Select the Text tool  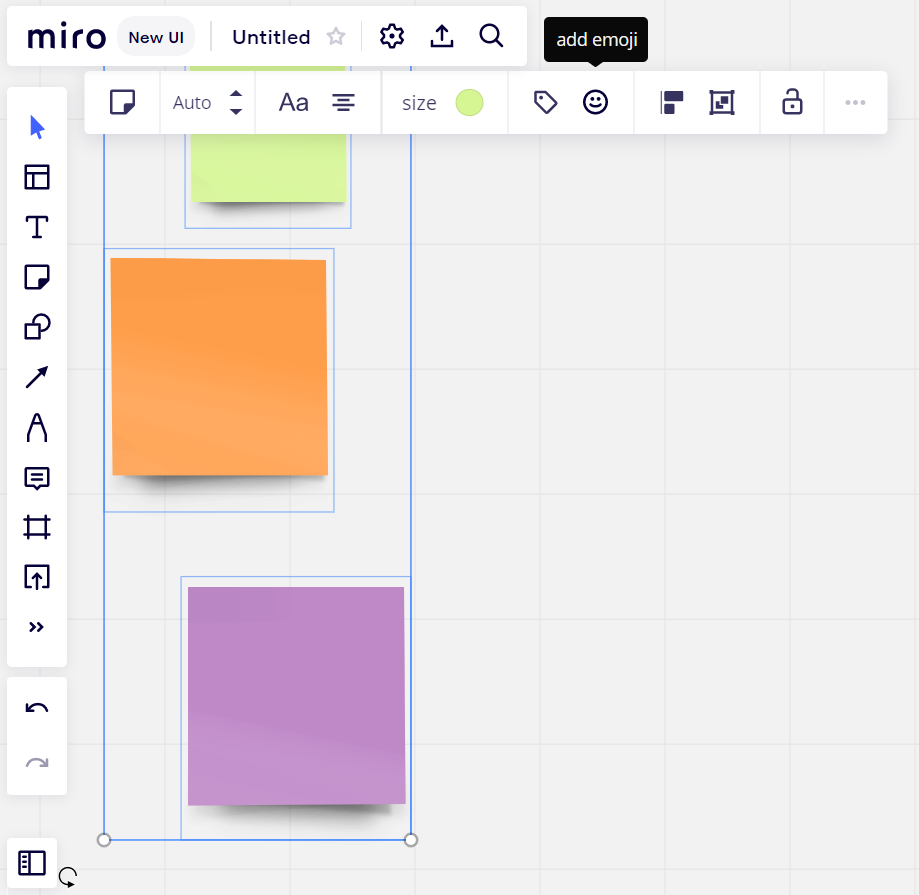[x=37, y=228]
